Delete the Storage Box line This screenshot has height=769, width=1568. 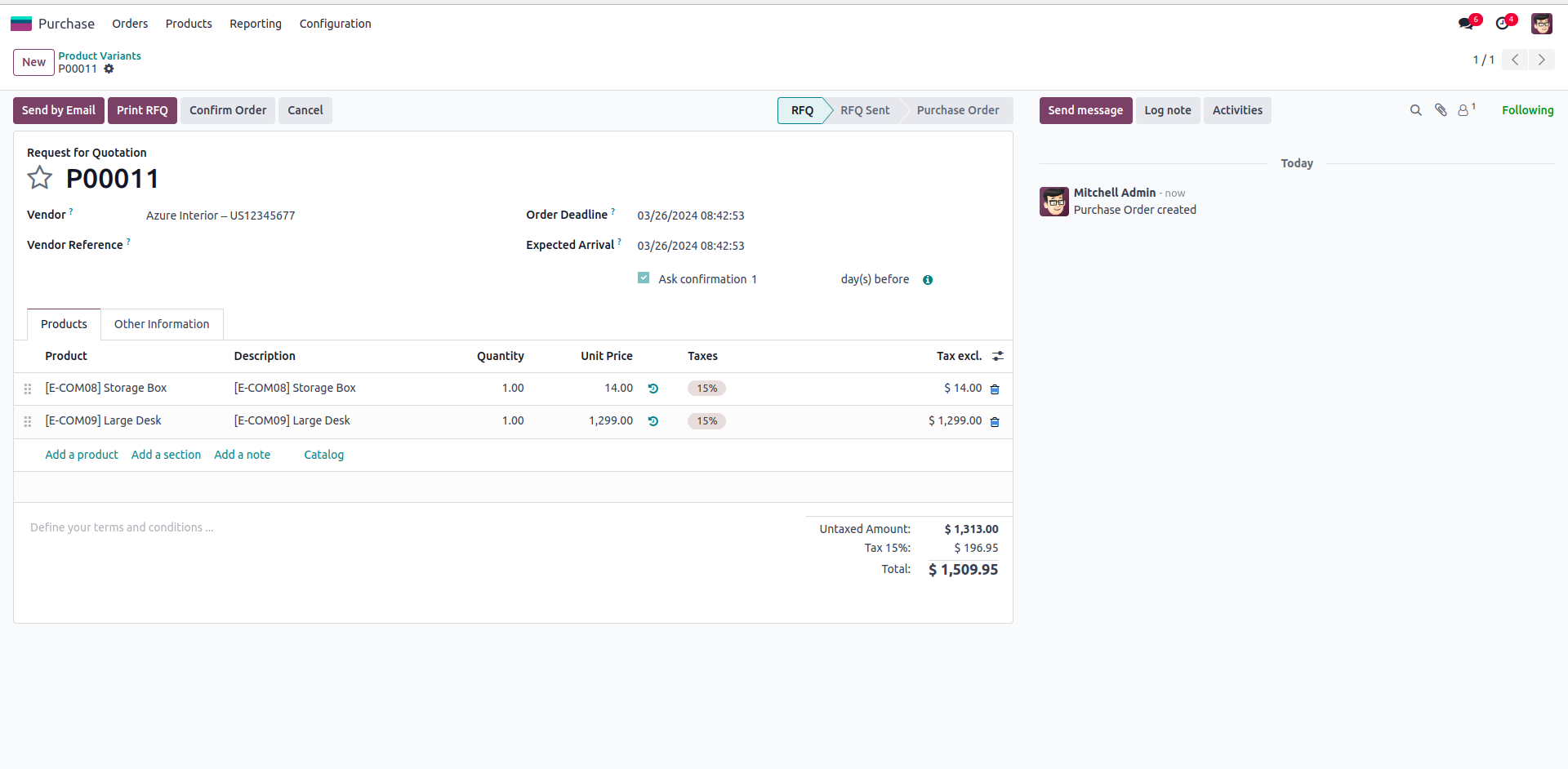click(x=995, y=389)
